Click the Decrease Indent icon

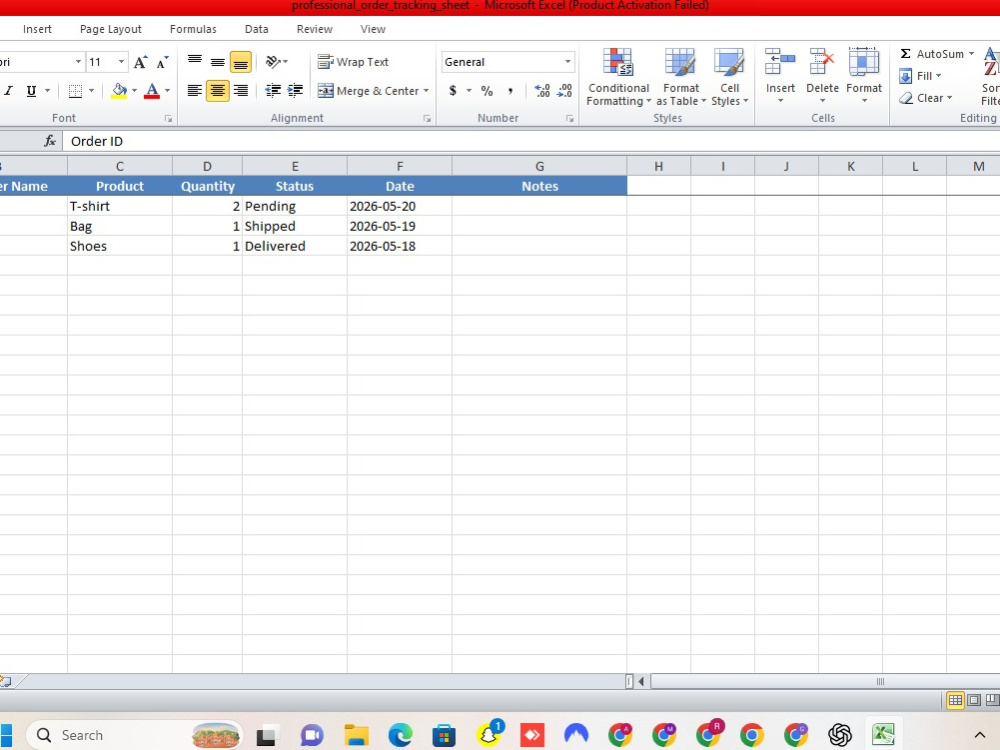pos(273,91)
